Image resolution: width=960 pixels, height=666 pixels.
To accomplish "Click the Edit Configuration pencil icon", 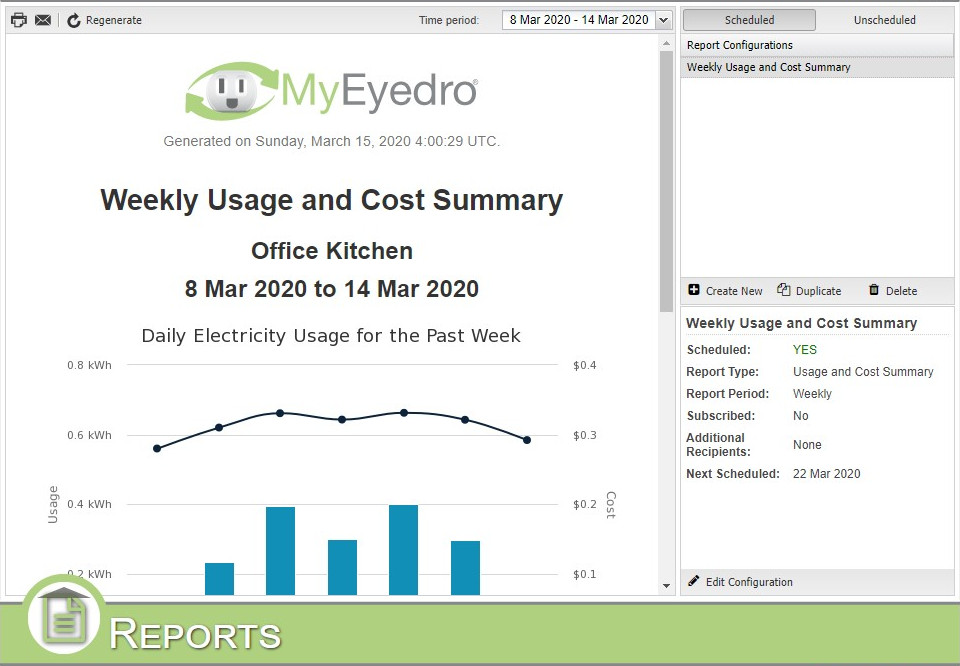I will click(694, 582).
